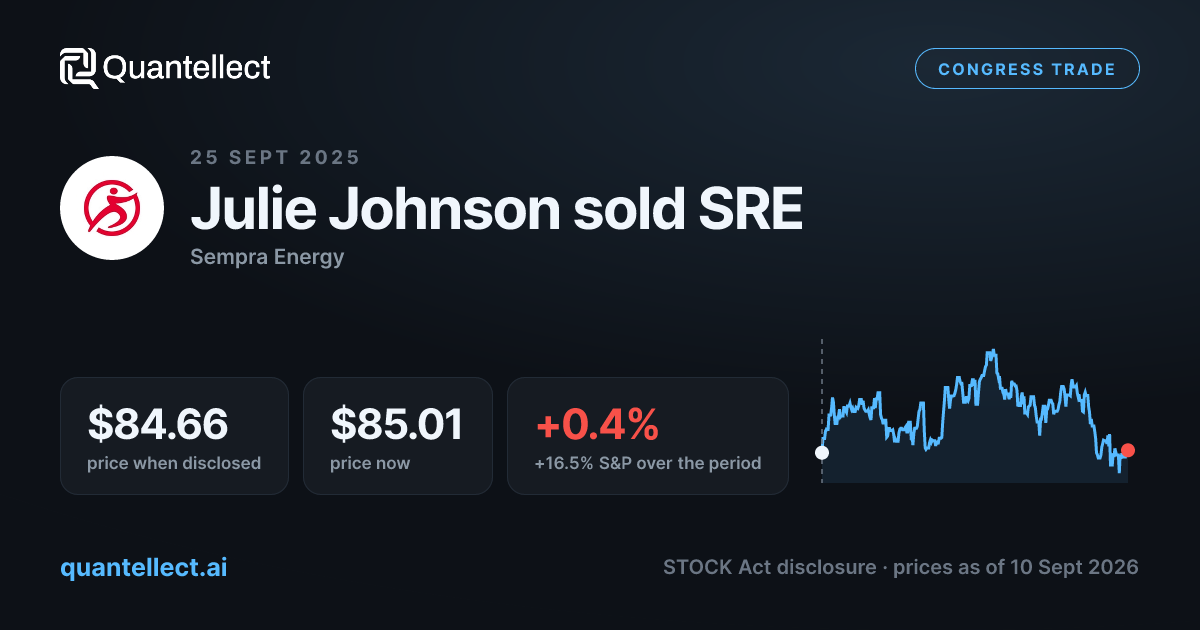Click the Quantellect logo icon

coord(79,68)
